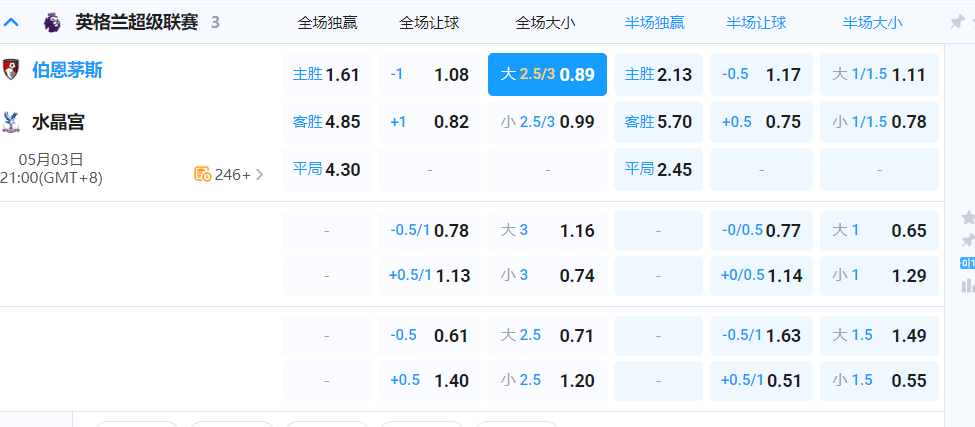The width and height of the screenshot is (975, 427).
Task: Select the 全场让球 column header
Action: [429, 24]
